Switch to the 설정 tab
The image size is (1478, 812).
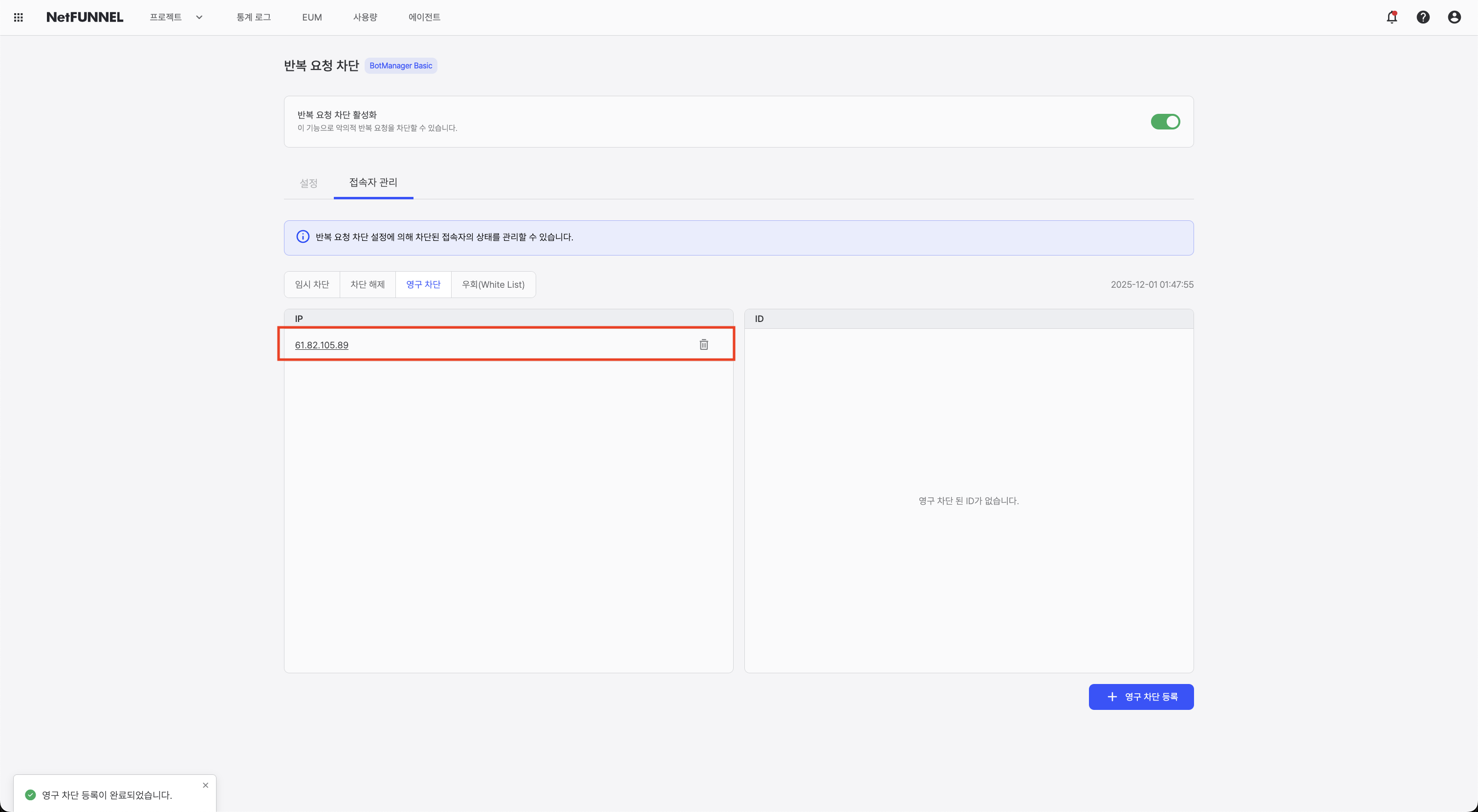pos(308,183)
